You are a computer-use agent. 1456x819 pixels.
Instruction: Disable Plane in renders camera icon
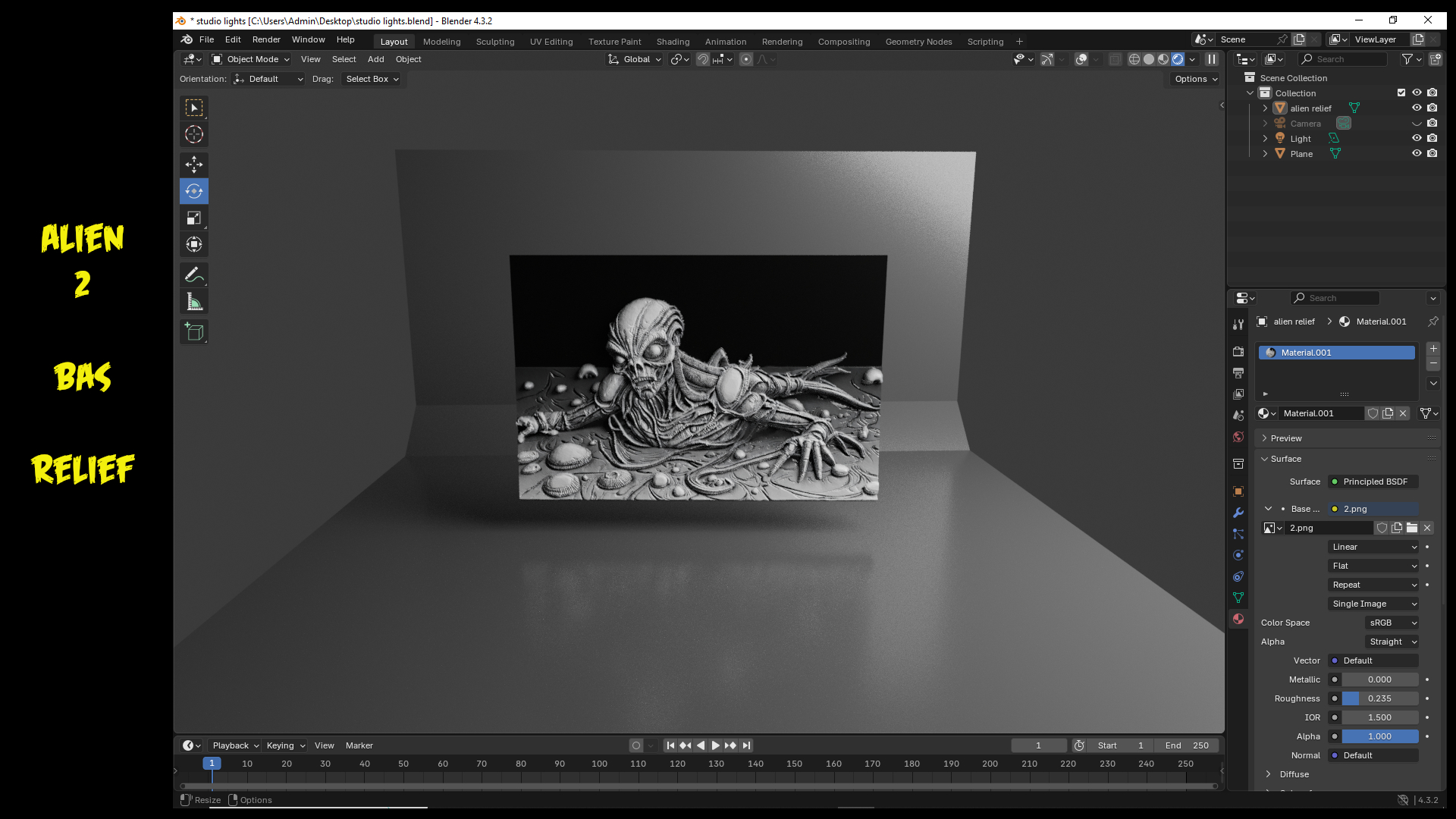click(x=1432, y=153)
